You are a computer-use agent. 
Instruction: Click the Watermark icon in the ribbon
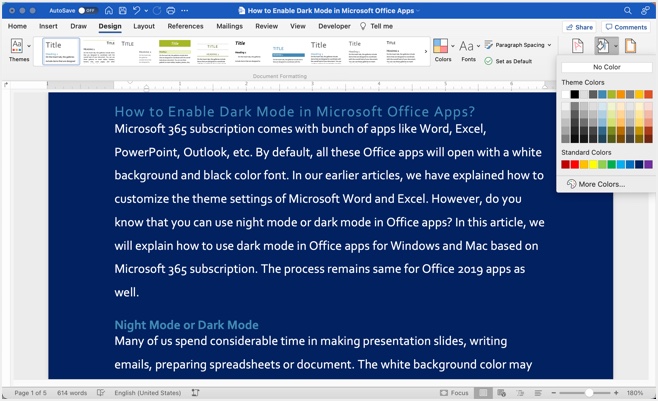coord(577,46)
